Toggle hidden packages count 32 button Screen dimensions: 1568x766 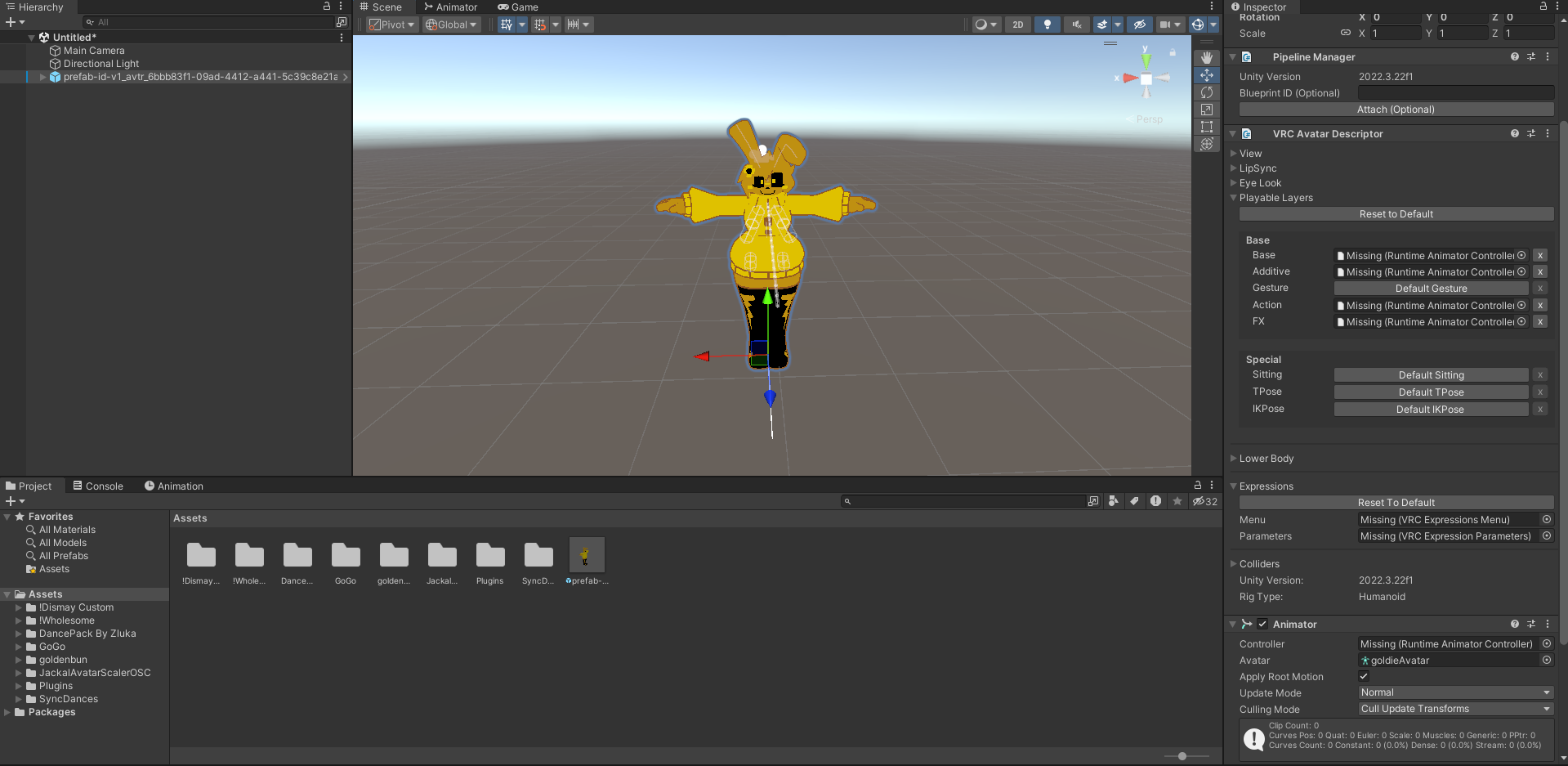pyautogui.click(x=1204, y=501)
